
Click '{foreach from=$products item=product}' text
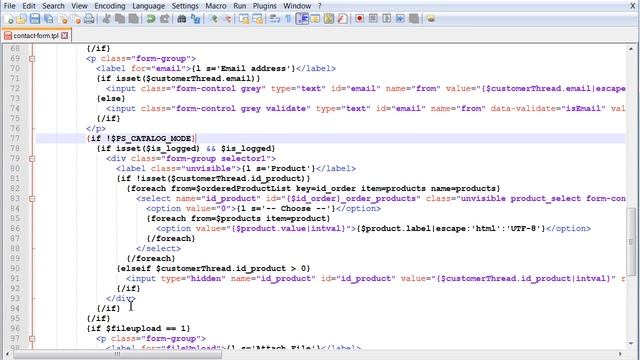tap(238, 218)
